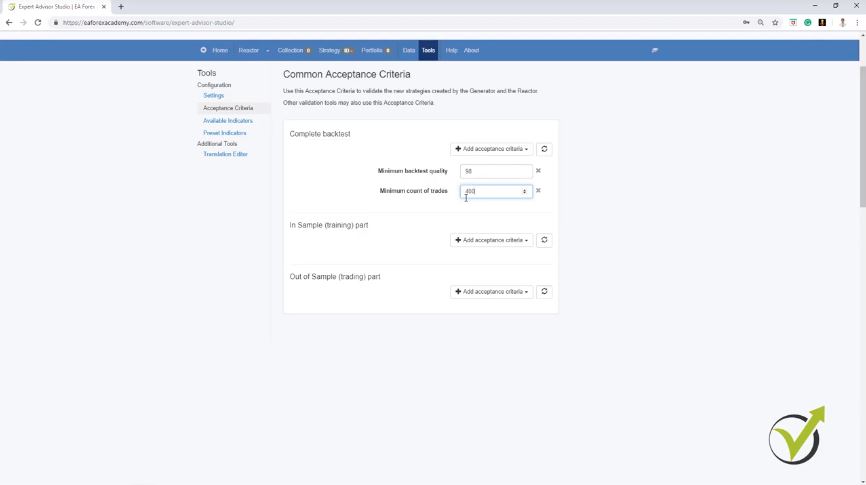The height and width of the screenshot is (485, 866).
Task: Reload the page with browser refresh button
Action: click(x=38, y=22)
